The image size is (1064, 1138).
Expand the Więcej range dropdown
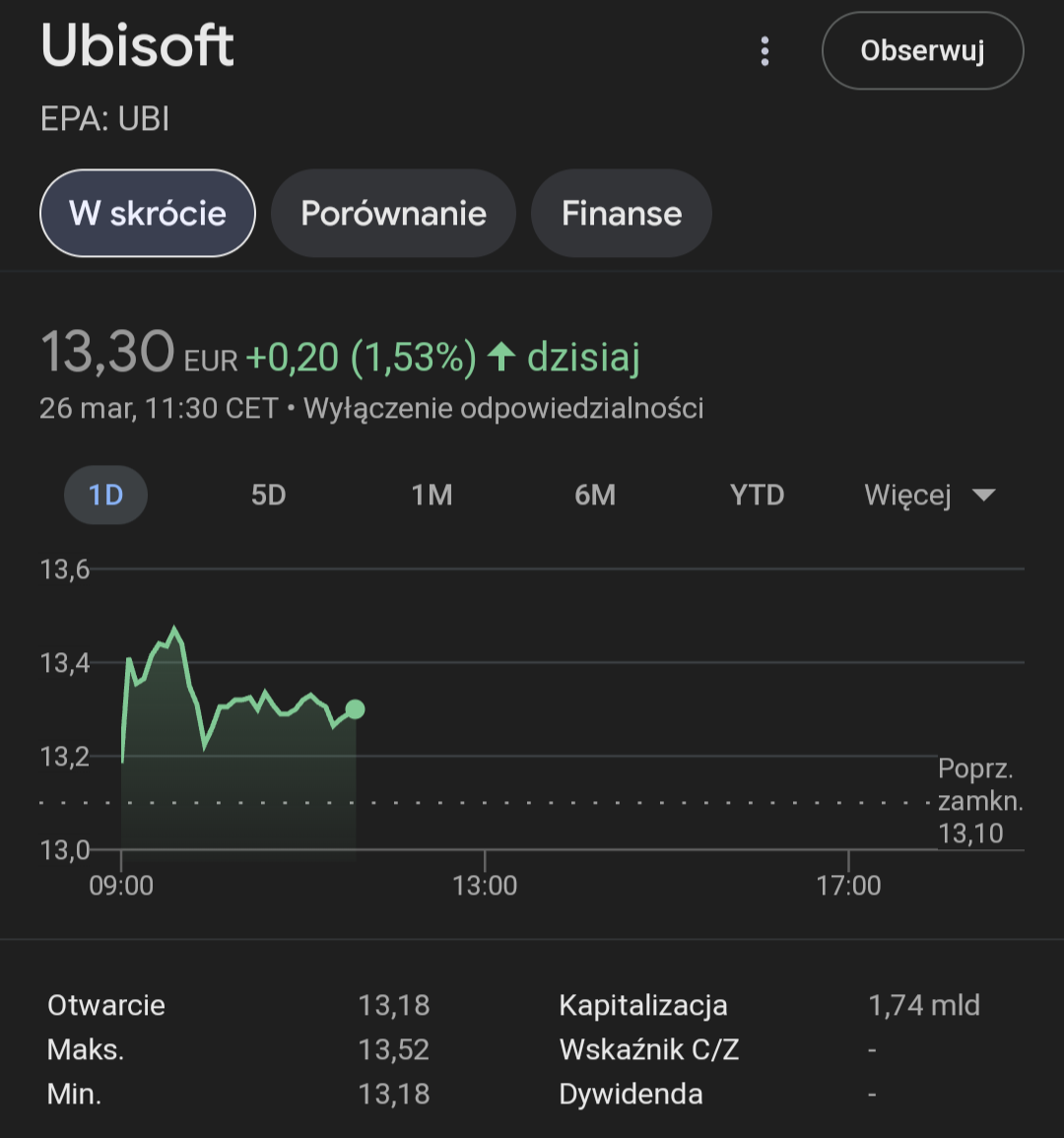(x=908, y=495)
